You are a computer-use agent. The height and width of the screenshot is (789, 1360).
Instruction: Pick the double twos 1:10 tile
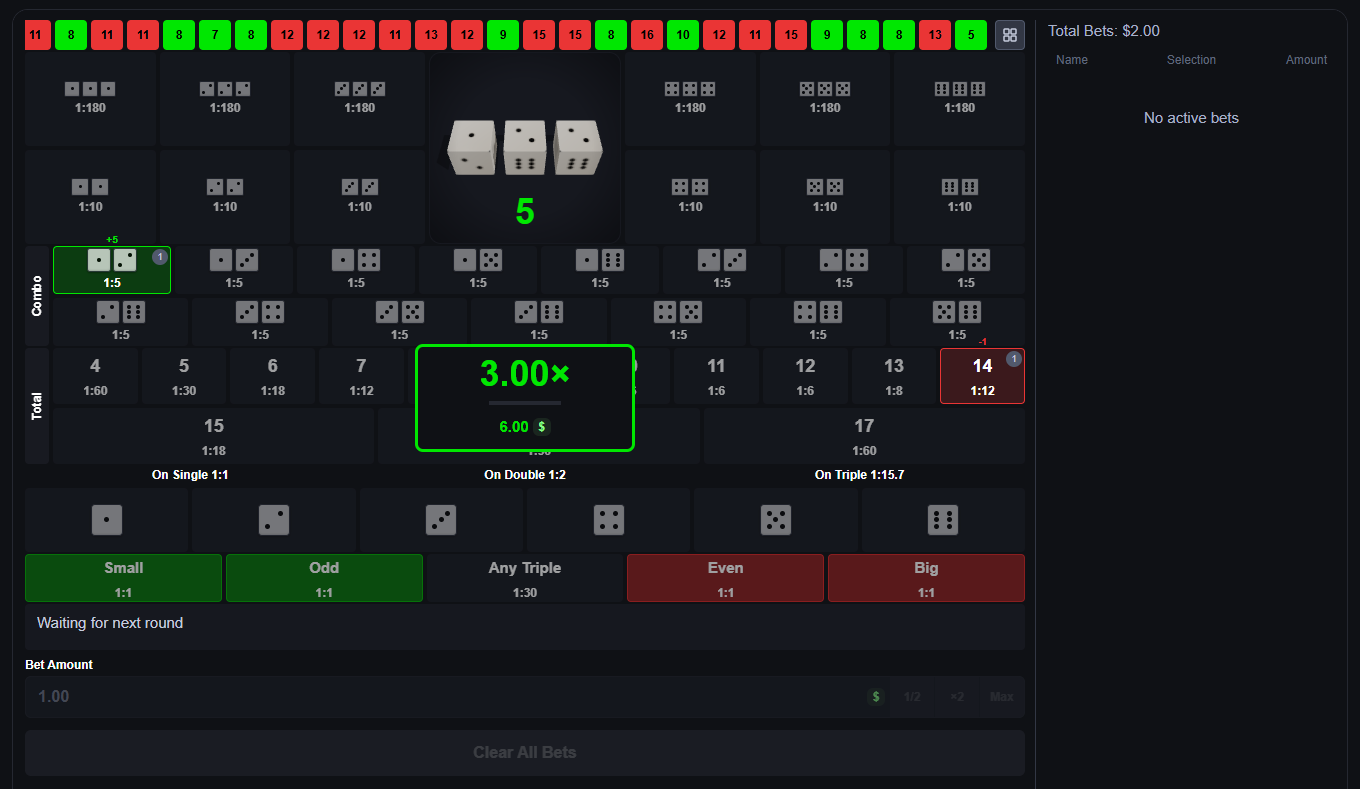pos(225,196)
